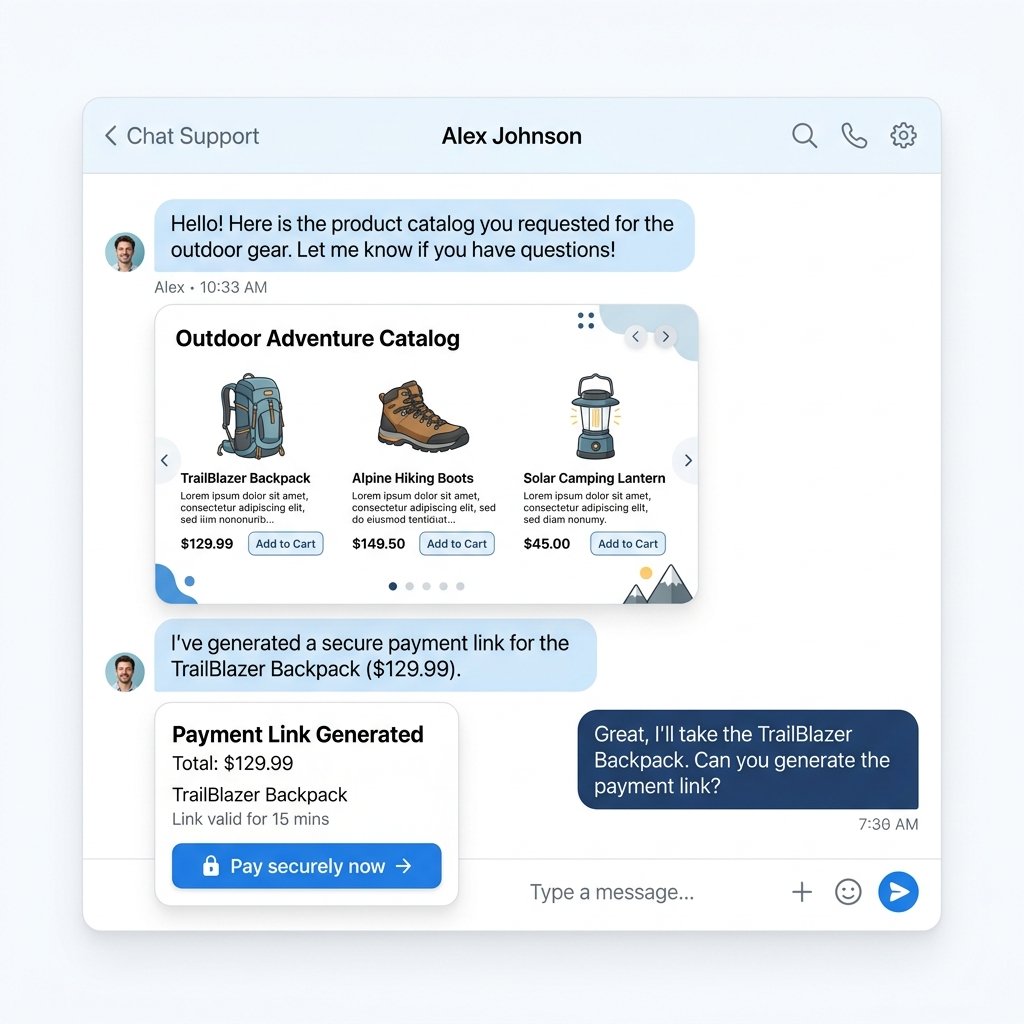This screenshot has height=1024, width=1024.
Task: Open the search magnifier icon
Action: click(x=804, y=136)
